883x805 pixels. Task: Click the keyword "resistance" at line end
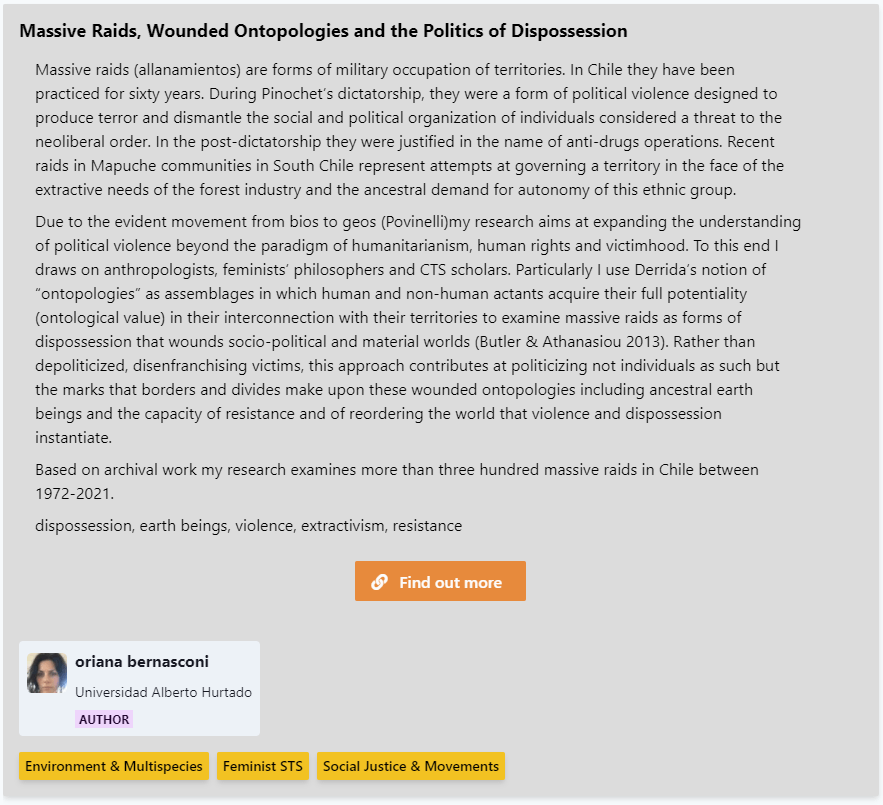[x=427, y=526]
